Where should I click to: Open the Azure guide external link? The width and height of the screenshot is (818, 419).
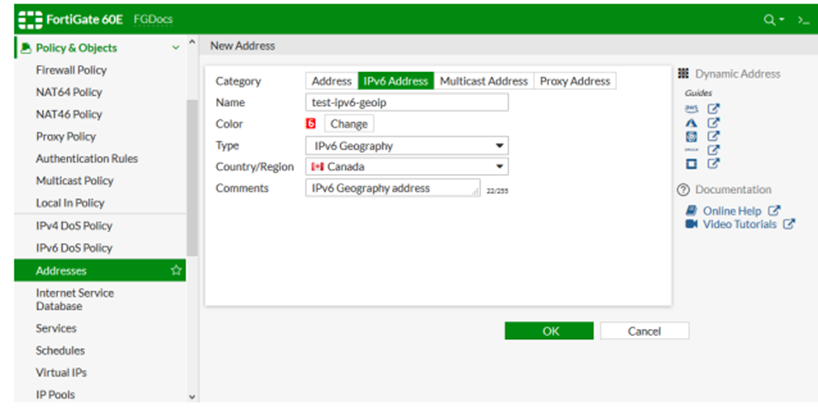pos(713,123)
